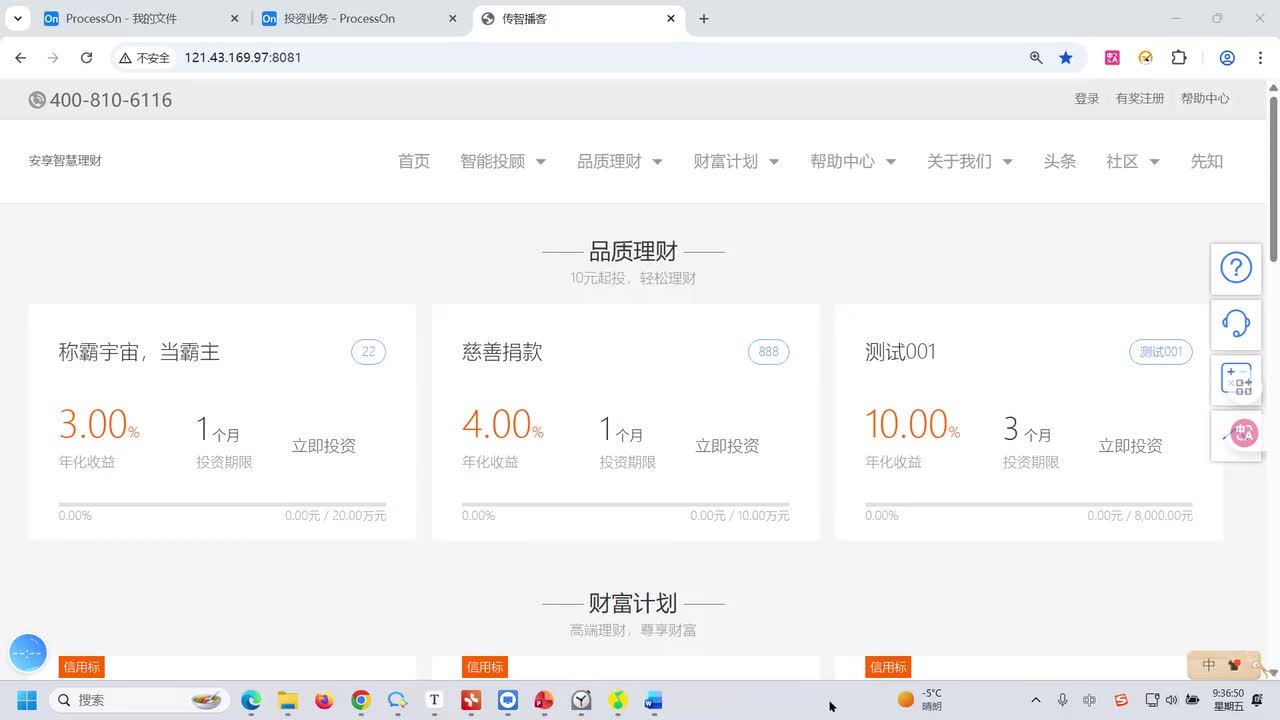Open the tab search dropdown arrow
Screen dimensions: 1280x720
[x=18, y=19]
